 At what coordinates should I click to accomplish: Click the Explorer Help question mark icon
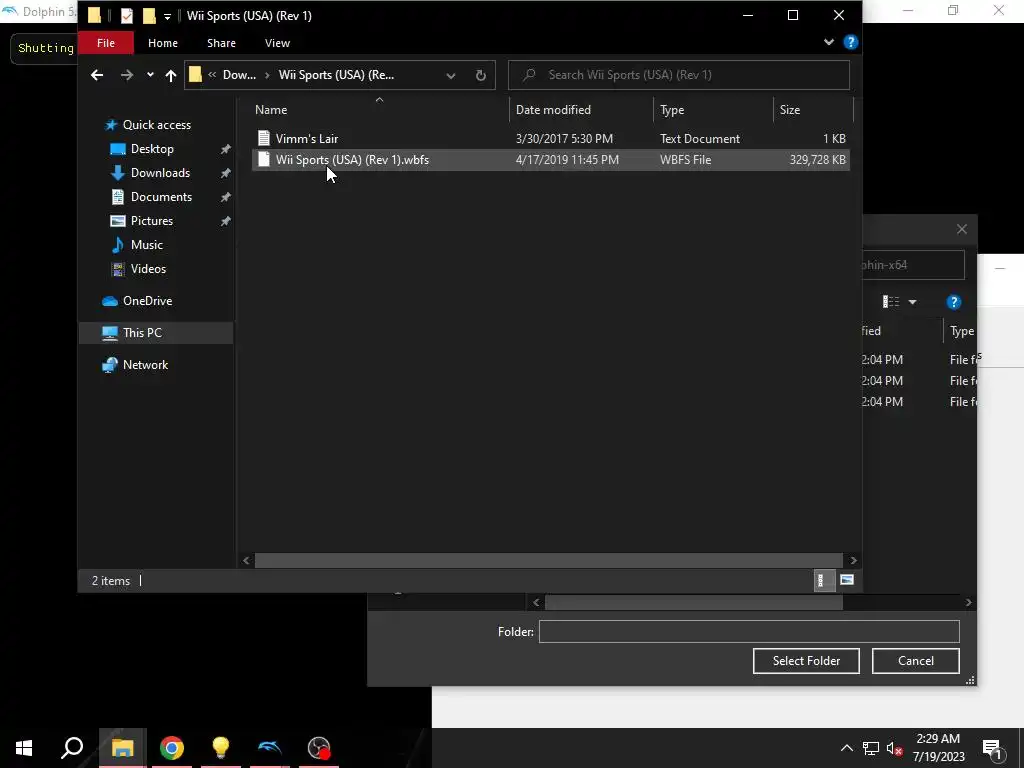click(850, 42)
